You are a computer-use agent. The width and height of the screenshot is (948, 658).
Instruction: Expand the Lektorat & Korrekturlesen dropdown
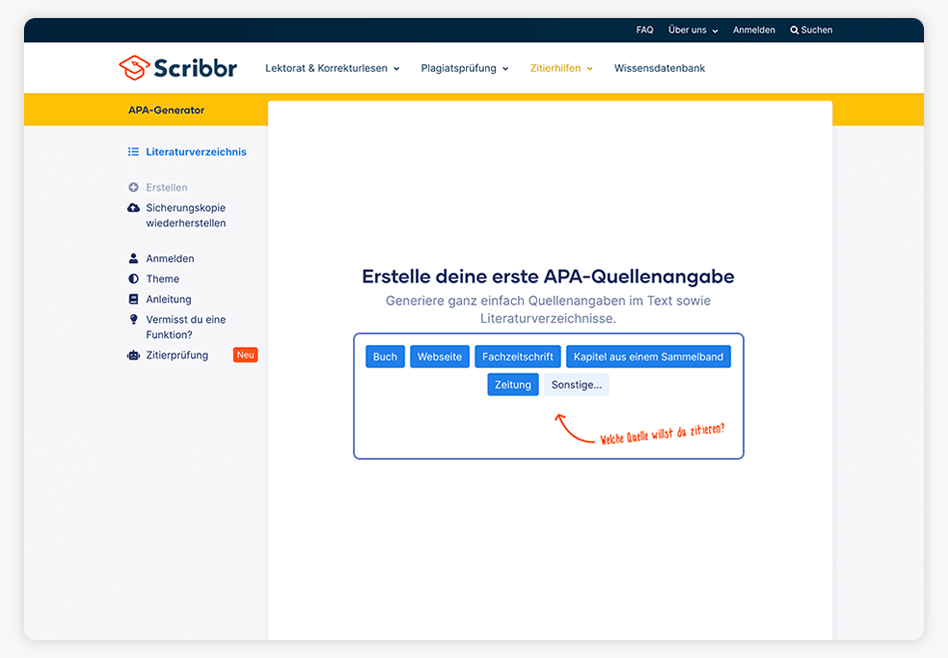(332, 69)
